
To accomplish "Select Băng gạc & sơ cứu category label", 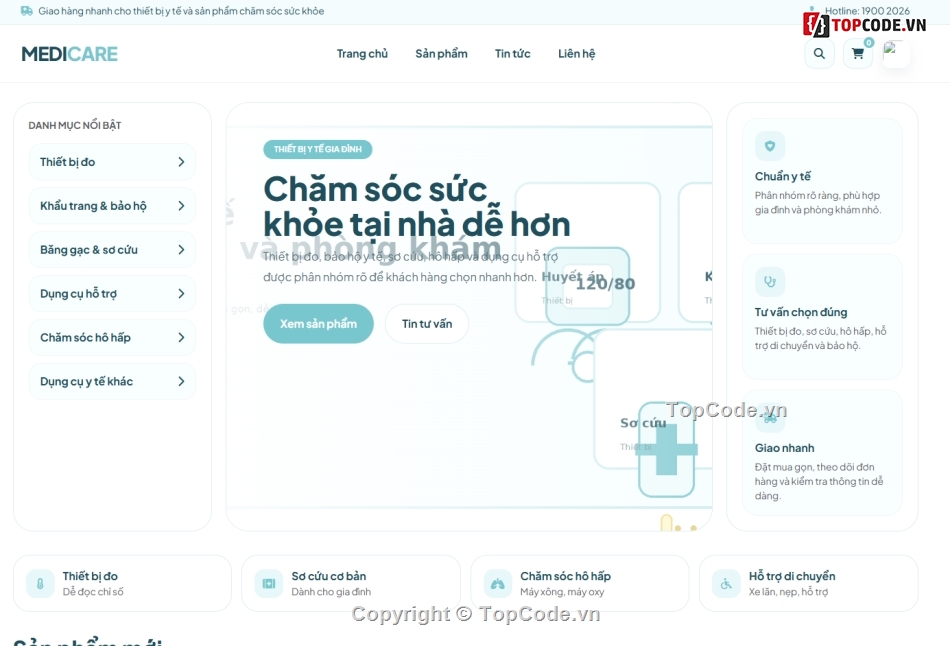I will (x=88, y=250).
